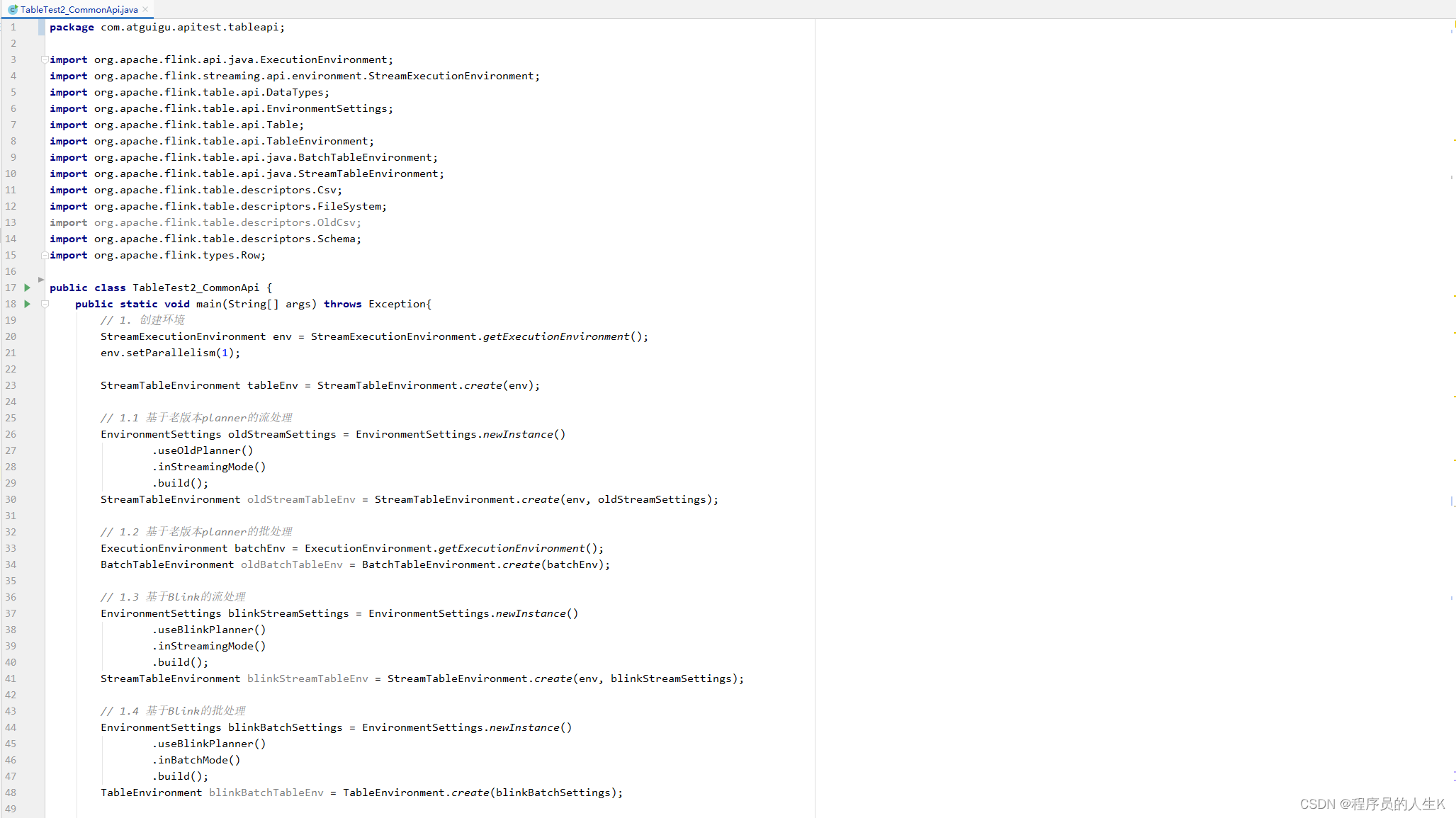The width and height of the screenshot is (1456, 818).
Task: Click the grayed blinkBatchTableEnv variable
Action: pos(266,793)
